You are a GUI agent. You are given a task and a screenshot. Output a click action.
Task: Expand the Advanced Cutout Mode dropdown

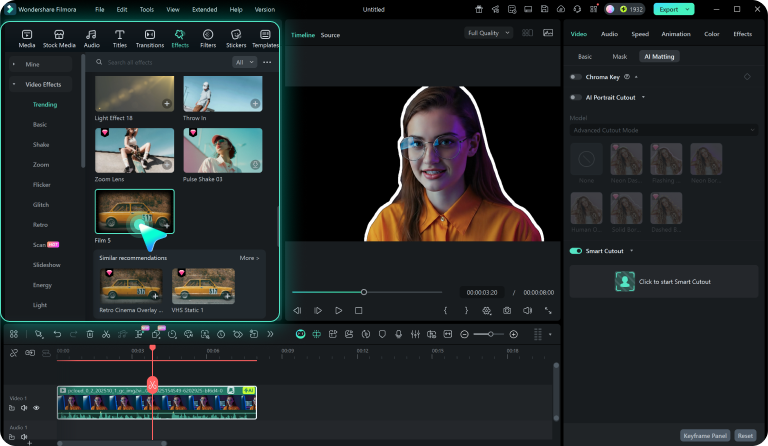[664, 130]
